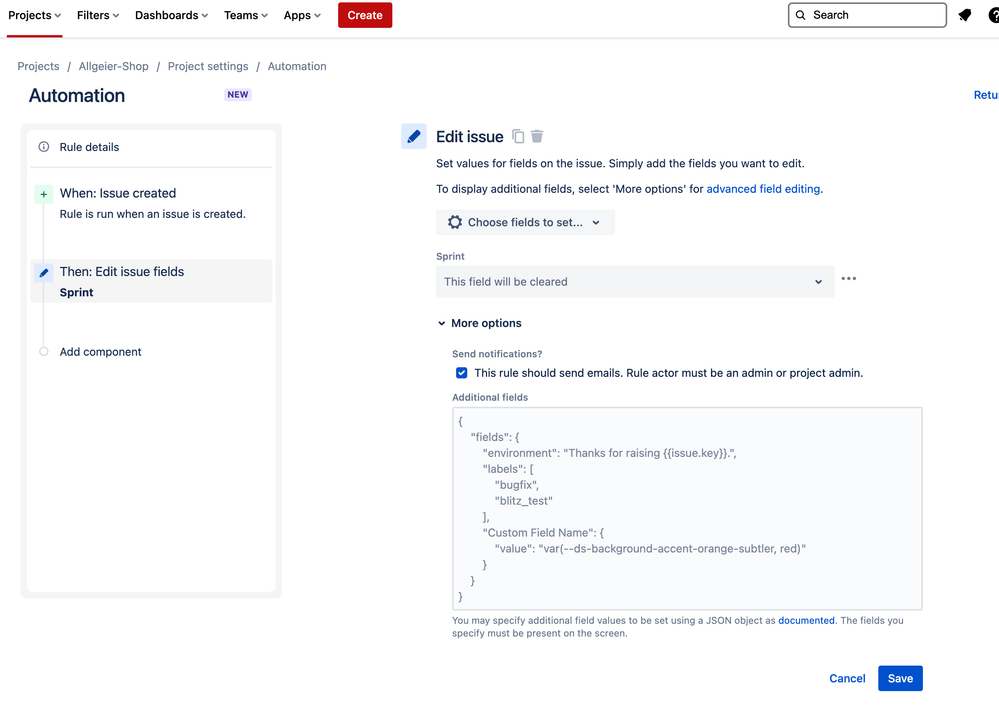This screenshot has height=717, width=999.
Task: Click the Additional fields JSON text area
Action: pyautogui.click(x=687, y=508)
